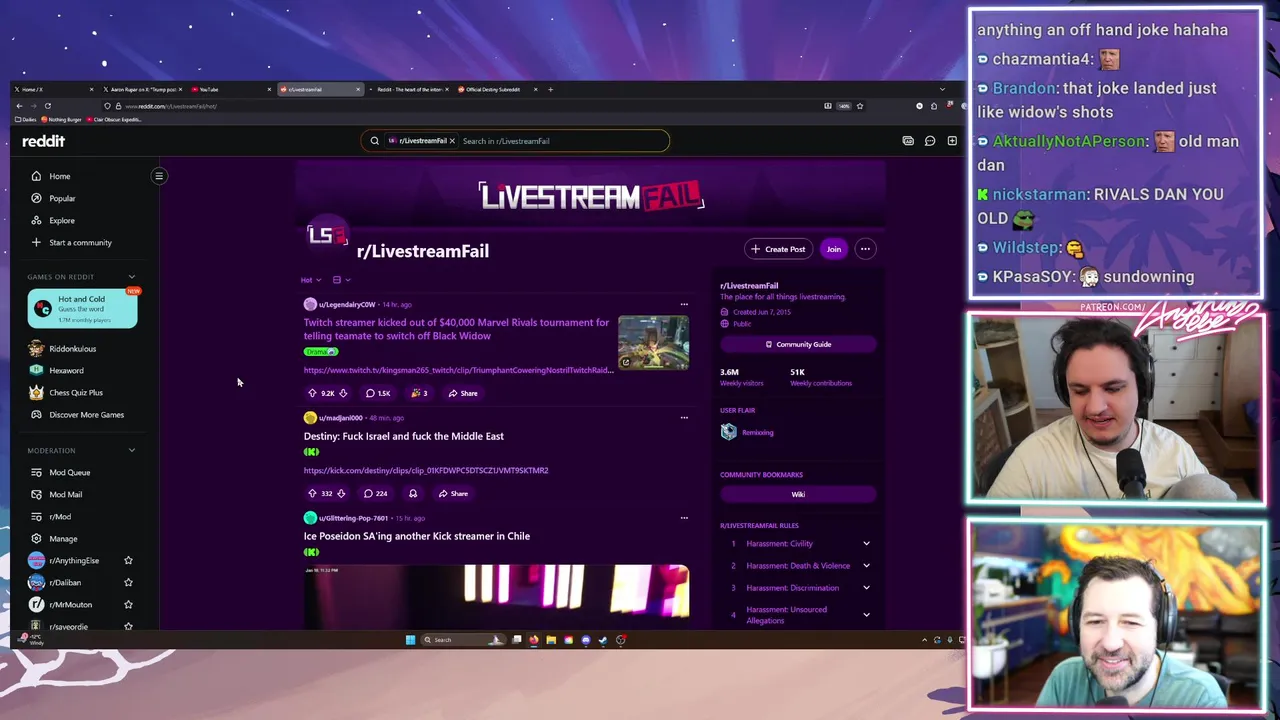This screenshot has height=720, width=1280.
Task: Upvote the Marvel Rivals post
Action: [312, 393]
